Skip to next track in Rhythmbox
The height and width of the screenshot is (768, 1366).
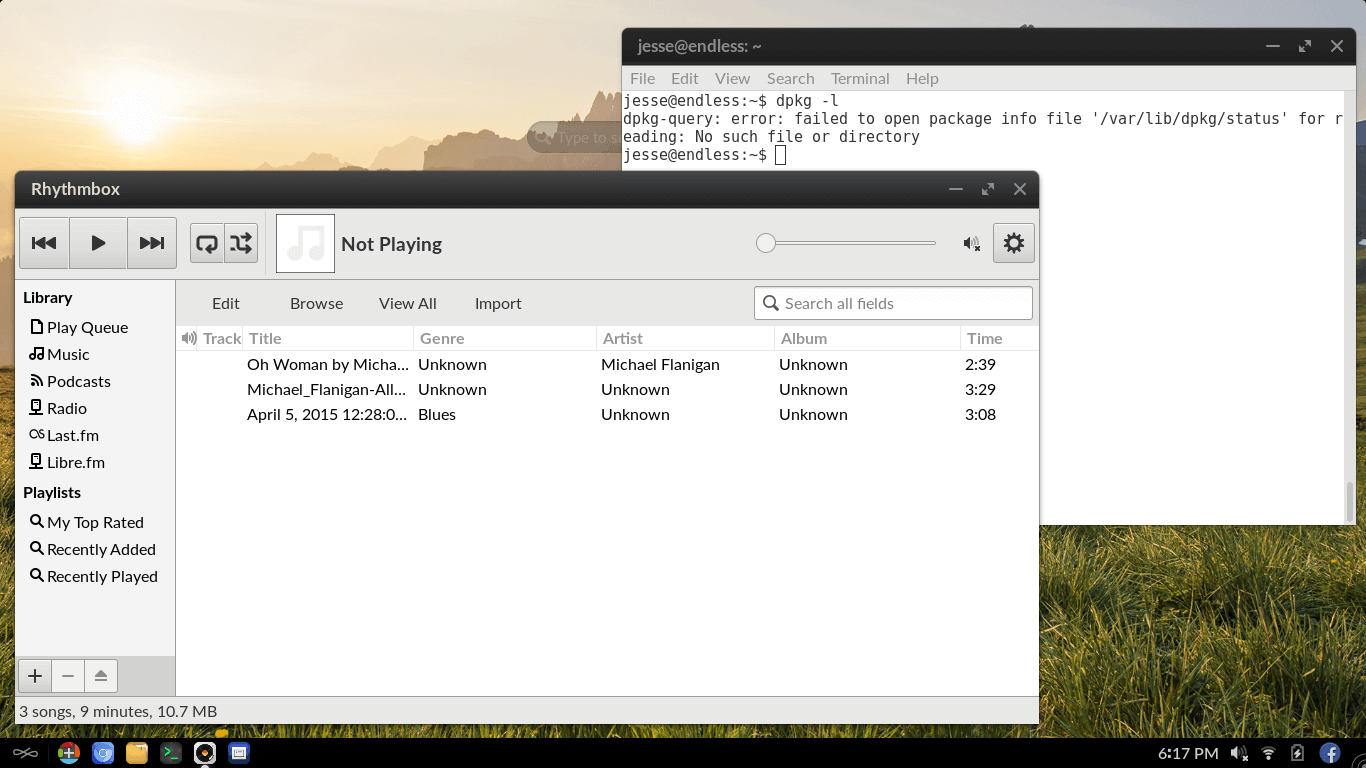(152, 243)
